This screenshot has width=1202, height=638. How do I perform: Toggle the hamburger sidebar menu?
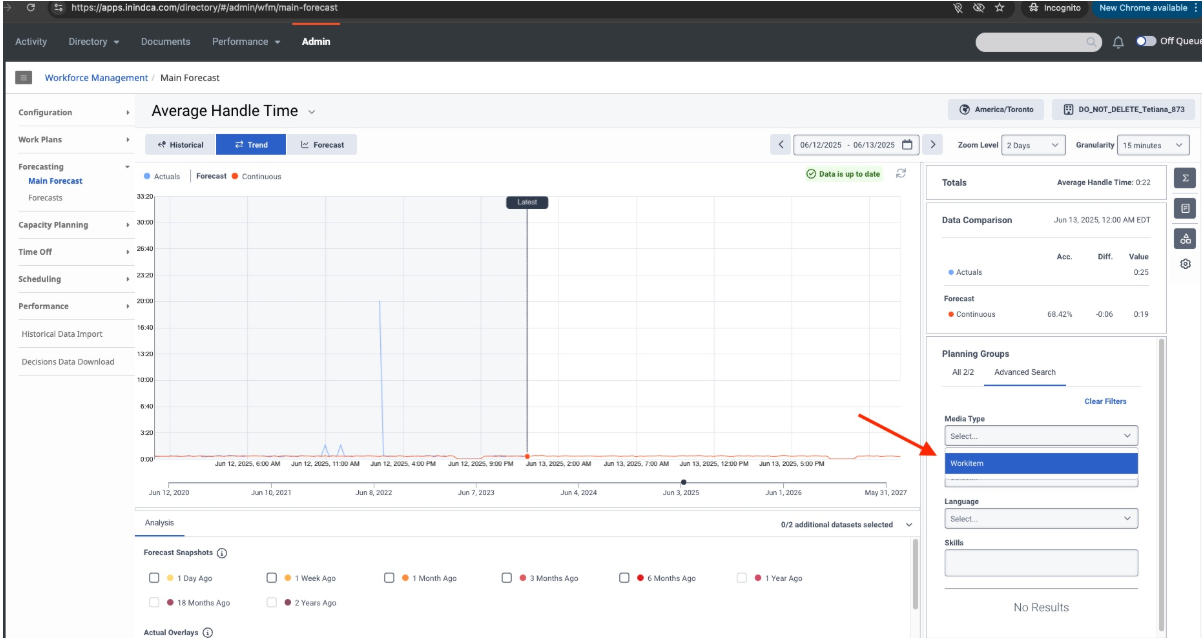point(24,78)
